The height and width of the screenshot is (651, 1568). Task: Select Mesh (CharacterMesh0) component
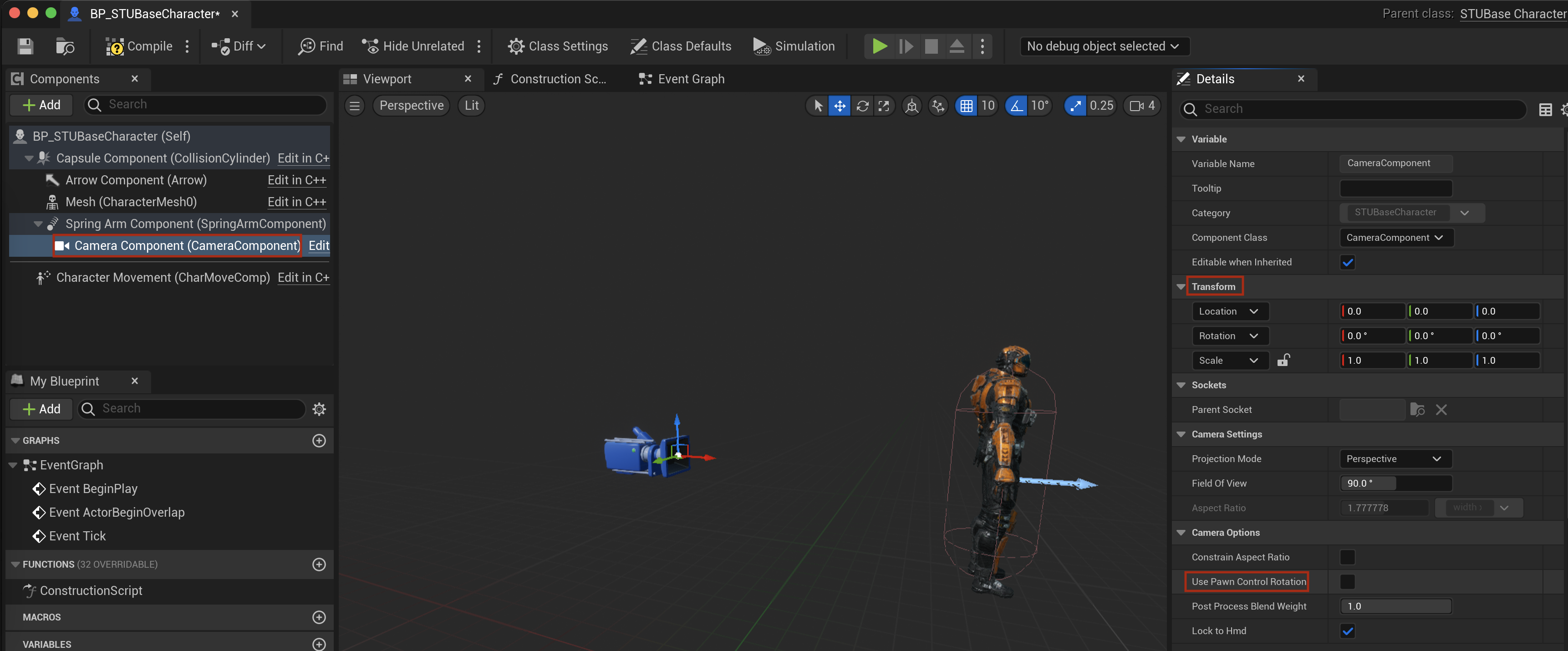point(131,202)
